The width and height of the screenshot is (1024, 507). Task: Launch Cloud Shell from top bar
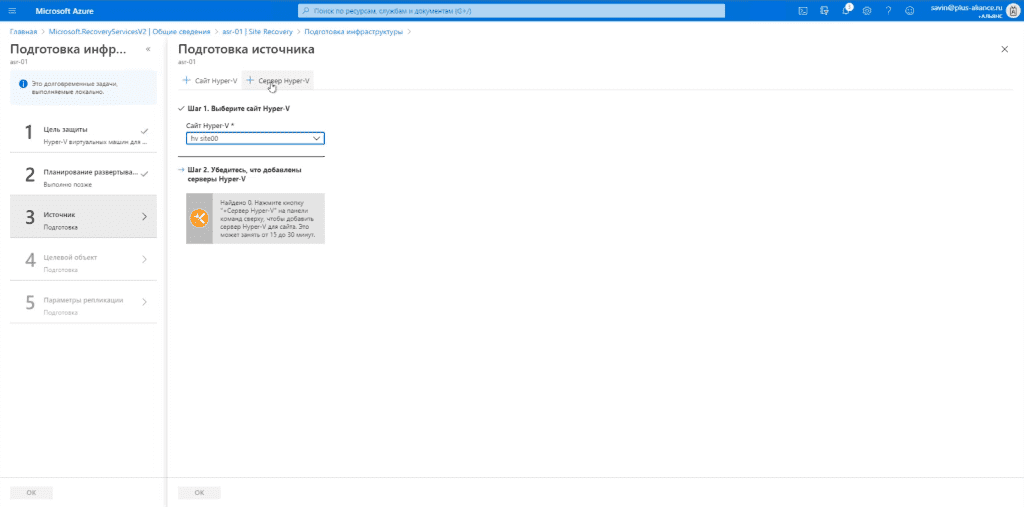pyautogui.click(x=803, y=10)
